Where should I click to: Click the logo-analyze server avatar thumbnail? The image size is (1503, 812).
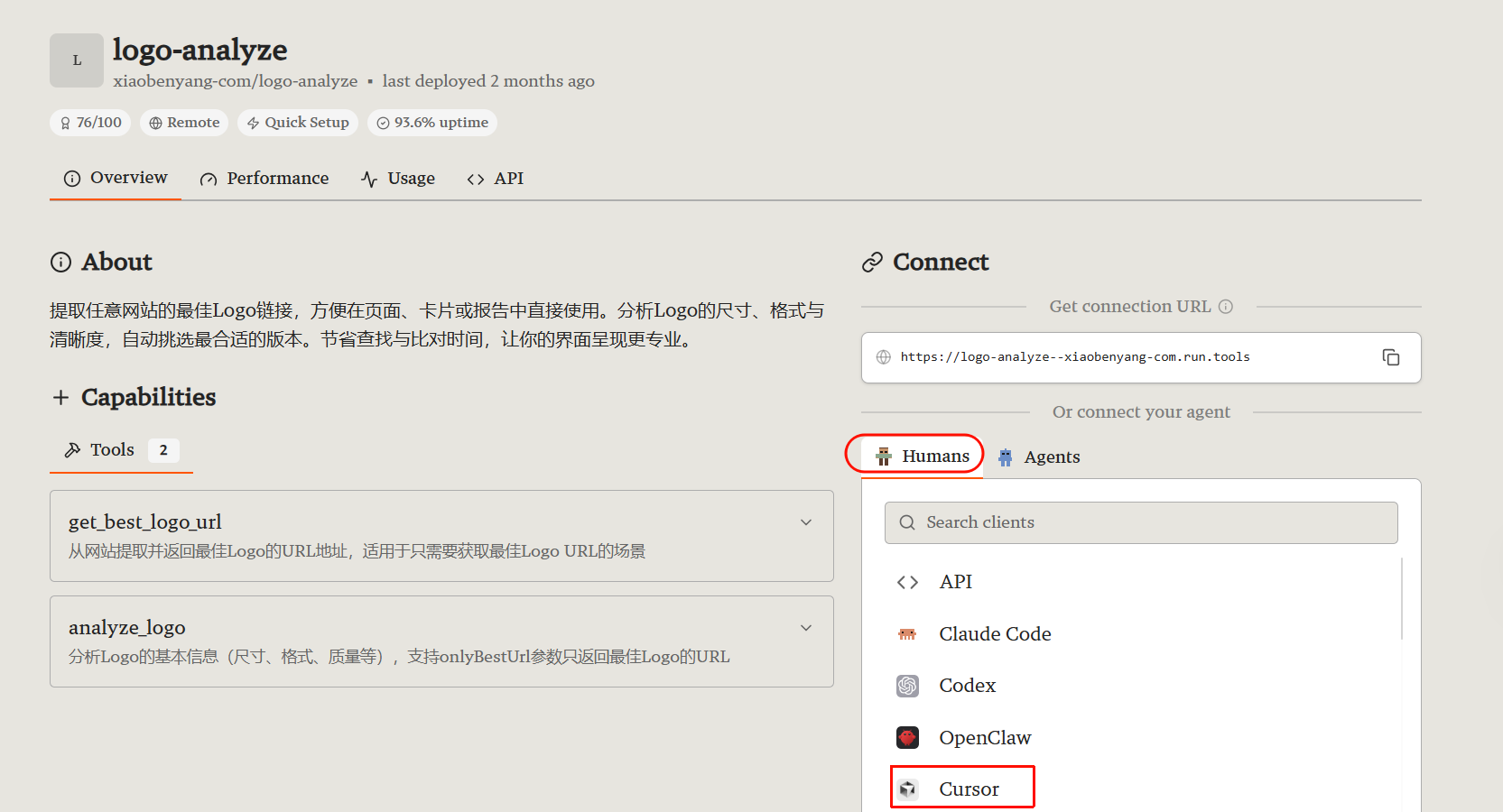(x=77, y=60)
